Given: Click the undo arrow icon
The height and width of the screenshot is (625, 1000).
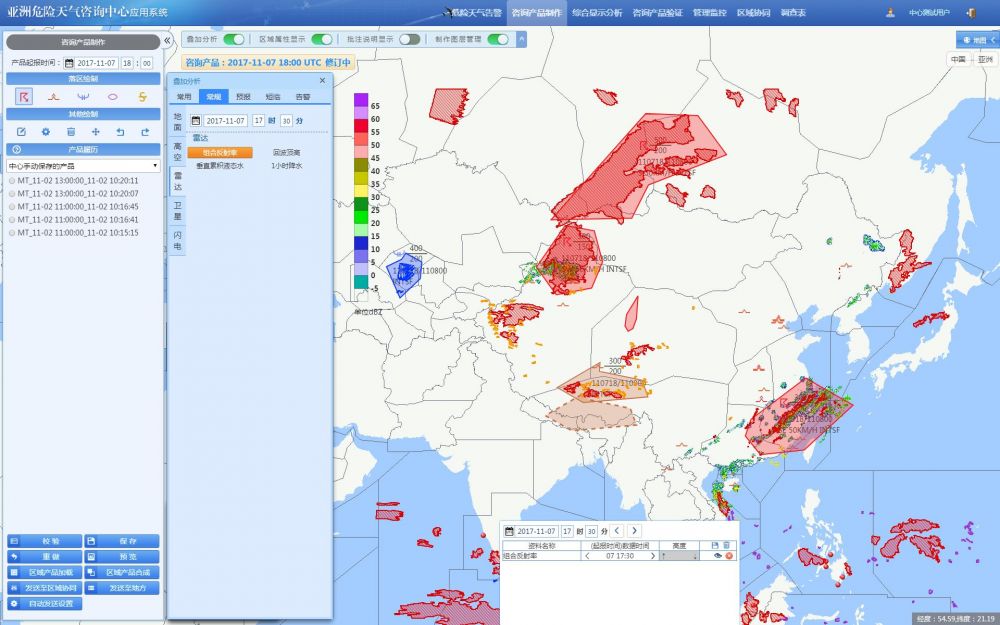Looking at the screenshot, I should point(120,132).
